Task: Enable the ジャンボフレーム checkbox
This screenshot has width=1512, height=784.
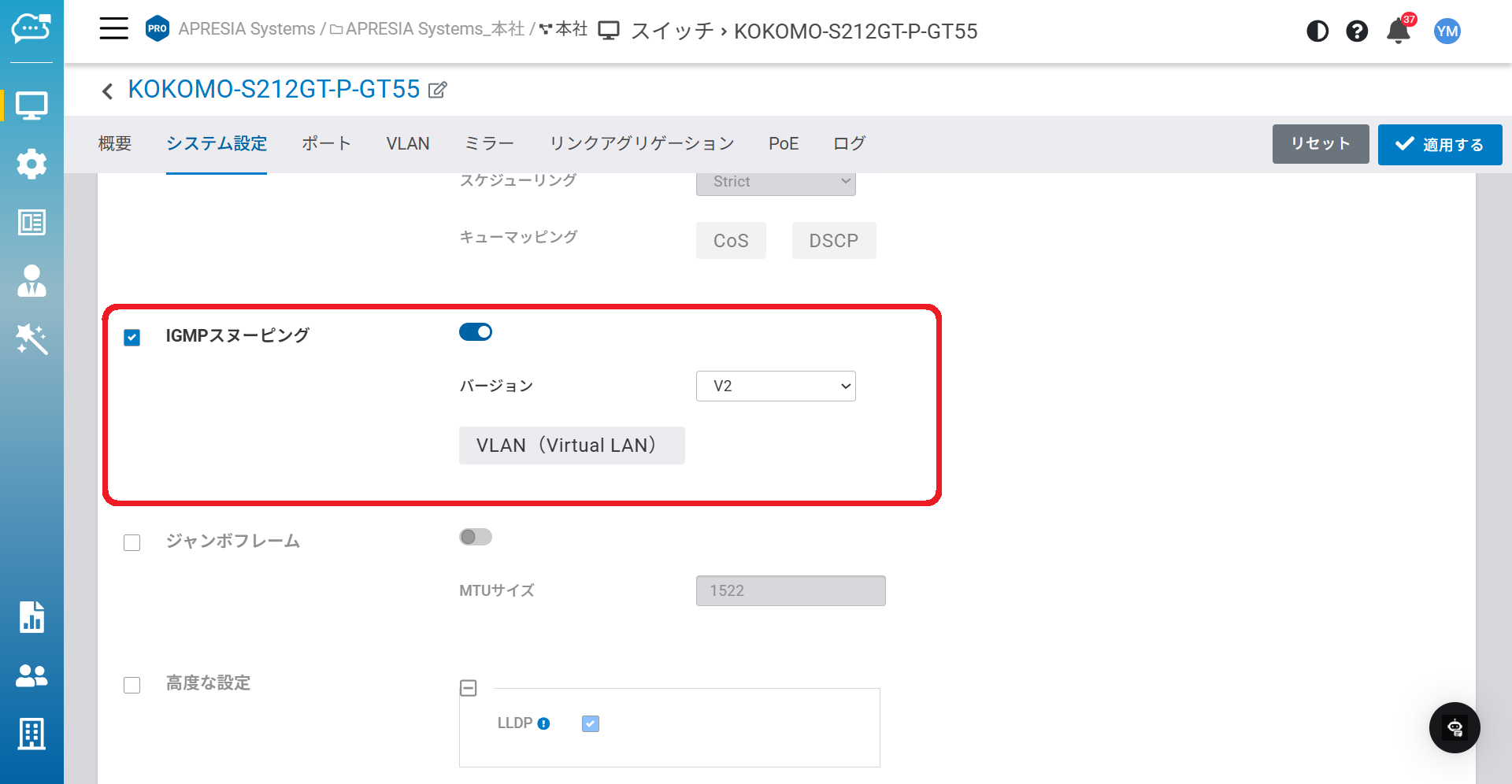Action: coord(132,543)
